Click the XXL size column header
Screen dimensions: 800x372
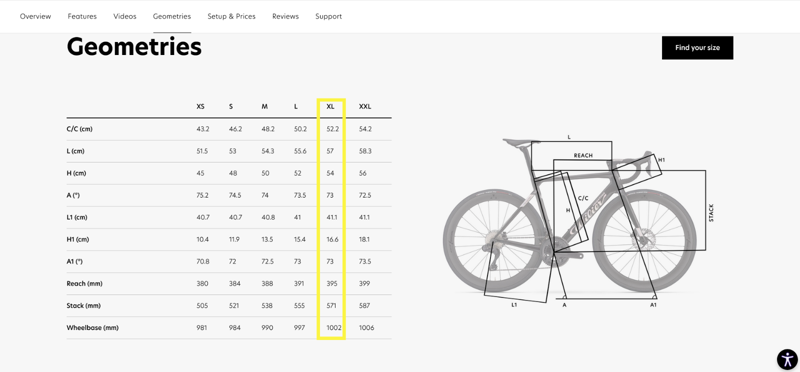click(x=365, y=107)
